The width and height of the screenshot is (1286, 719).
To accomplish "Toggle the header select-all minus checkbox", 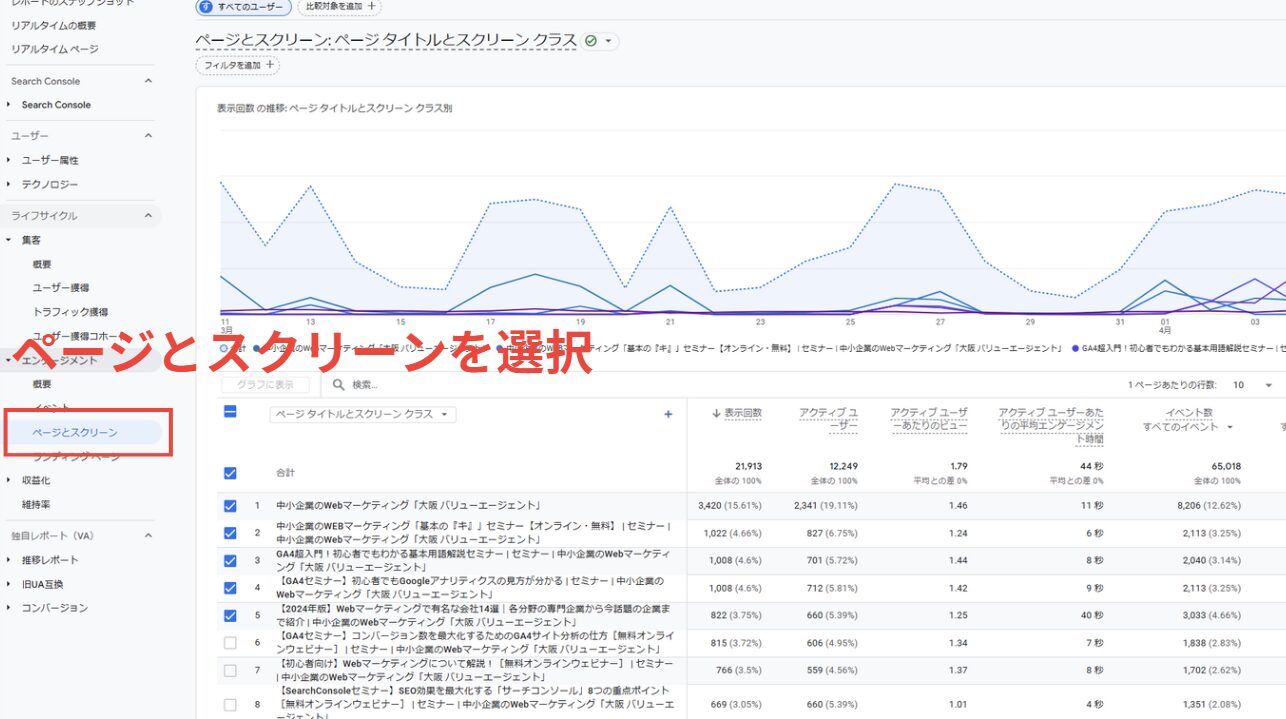I will (230, 411).
